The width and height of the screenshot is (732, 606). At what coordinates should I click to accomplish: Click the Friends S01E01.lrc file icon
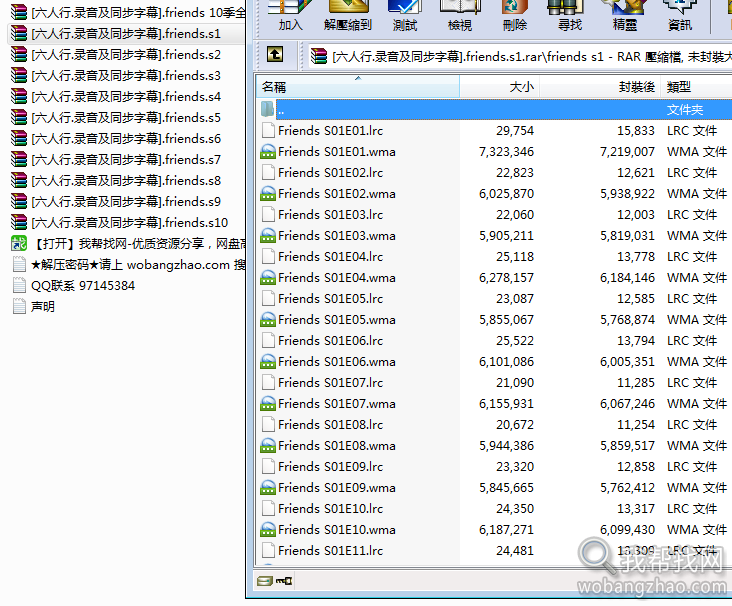click(x=268, y=131)
